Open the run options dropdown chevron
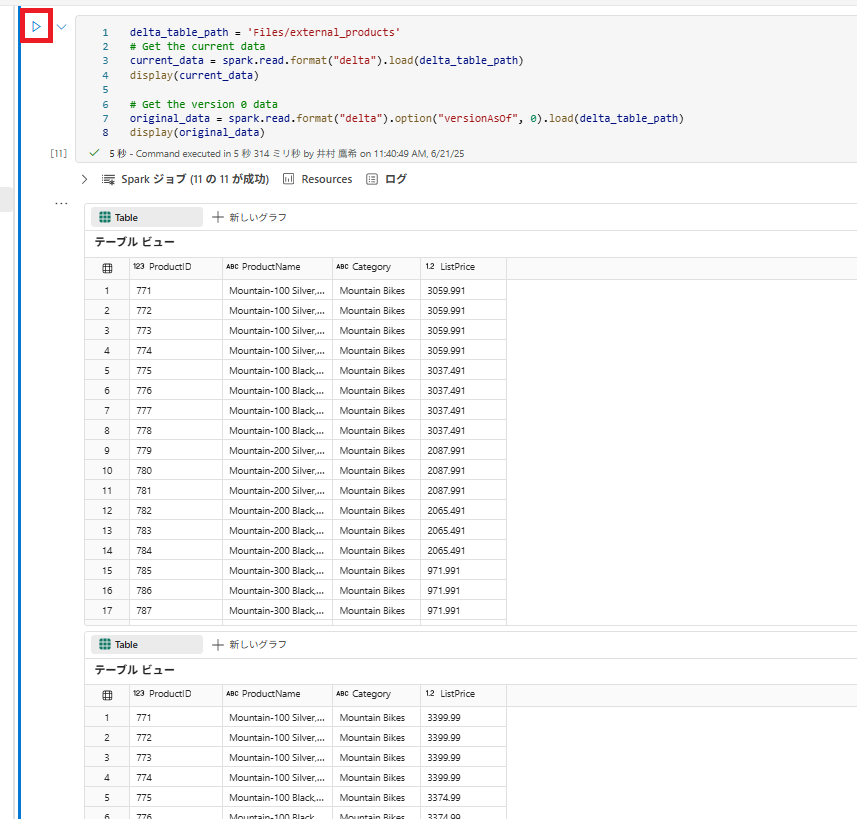This screenshot has width=857, height=819. click(x=62, y=26)
